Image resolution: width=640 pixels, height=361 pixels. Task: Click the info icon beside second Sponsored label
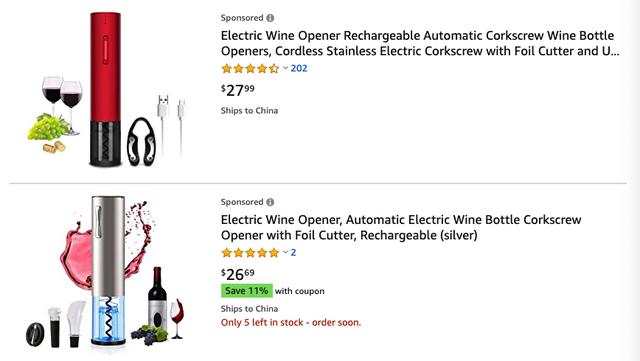pos(270,202)
